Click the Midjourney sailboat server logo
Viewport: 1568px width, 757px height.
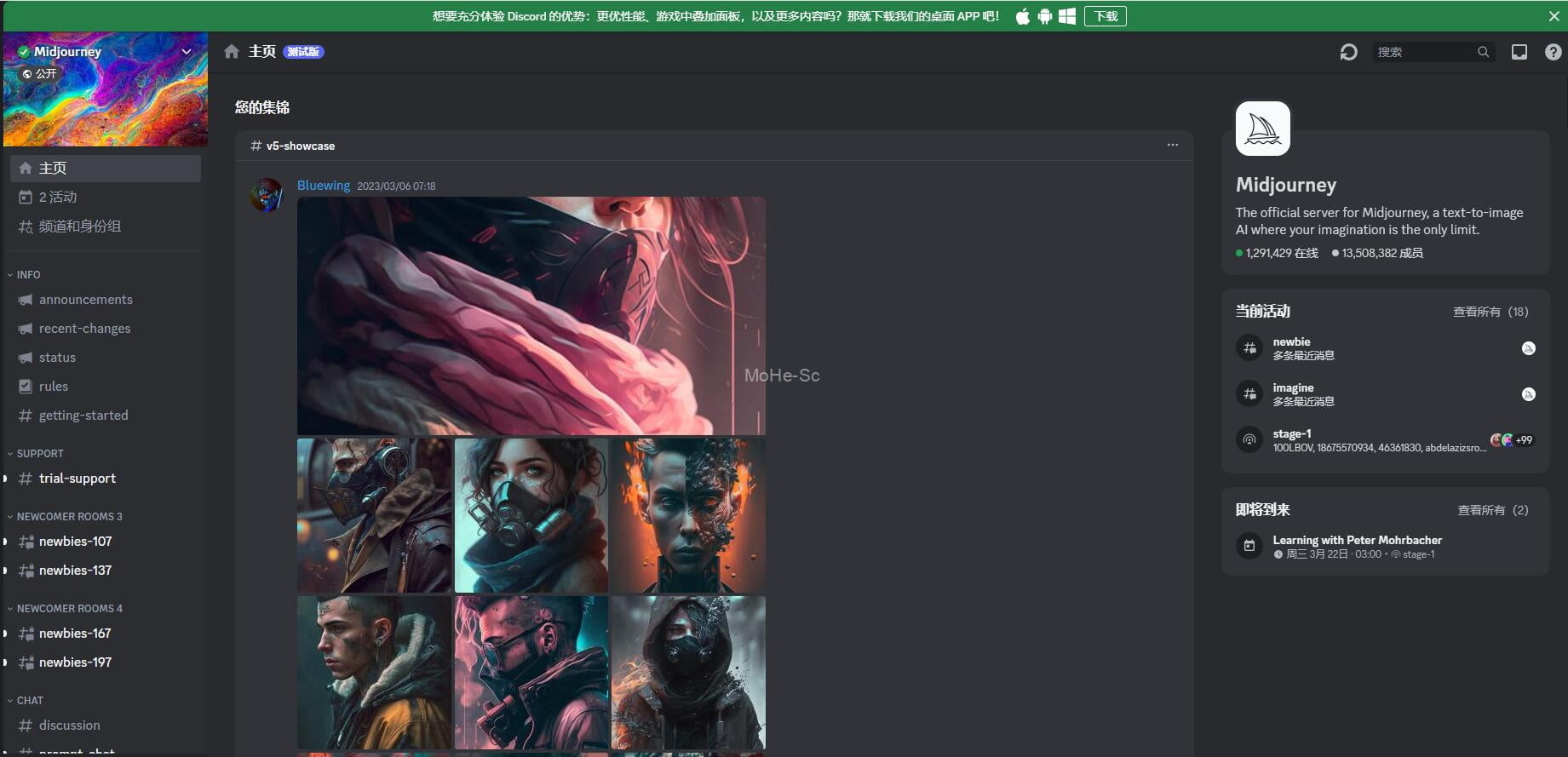(x=1262, y=129)
